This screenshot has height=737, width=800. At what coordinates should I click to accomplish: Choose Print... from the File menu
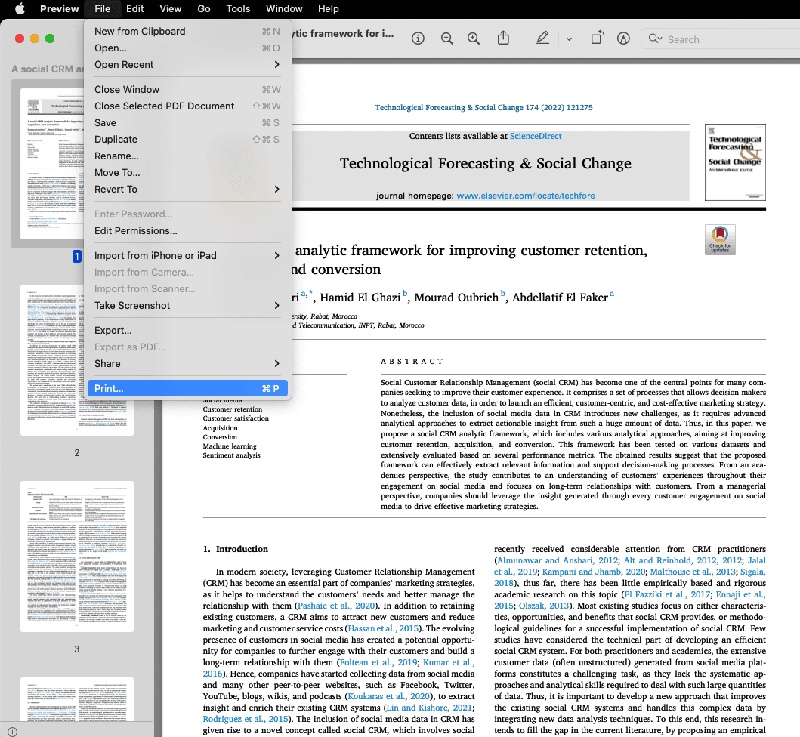(x=188, y=388)
